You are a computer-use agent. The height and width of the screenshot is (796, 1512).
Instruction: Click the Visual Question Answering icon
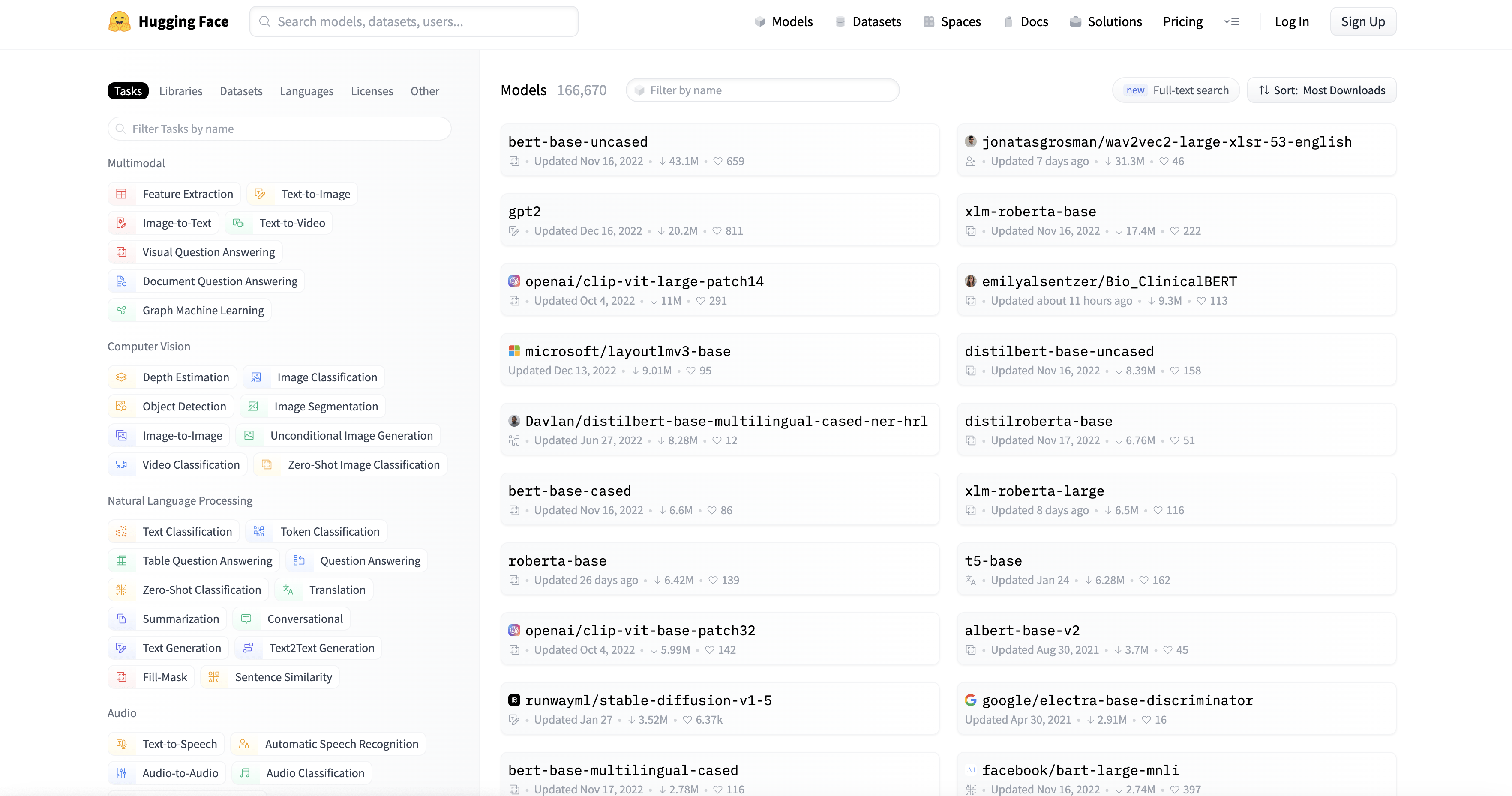click(x=122, y=252)
